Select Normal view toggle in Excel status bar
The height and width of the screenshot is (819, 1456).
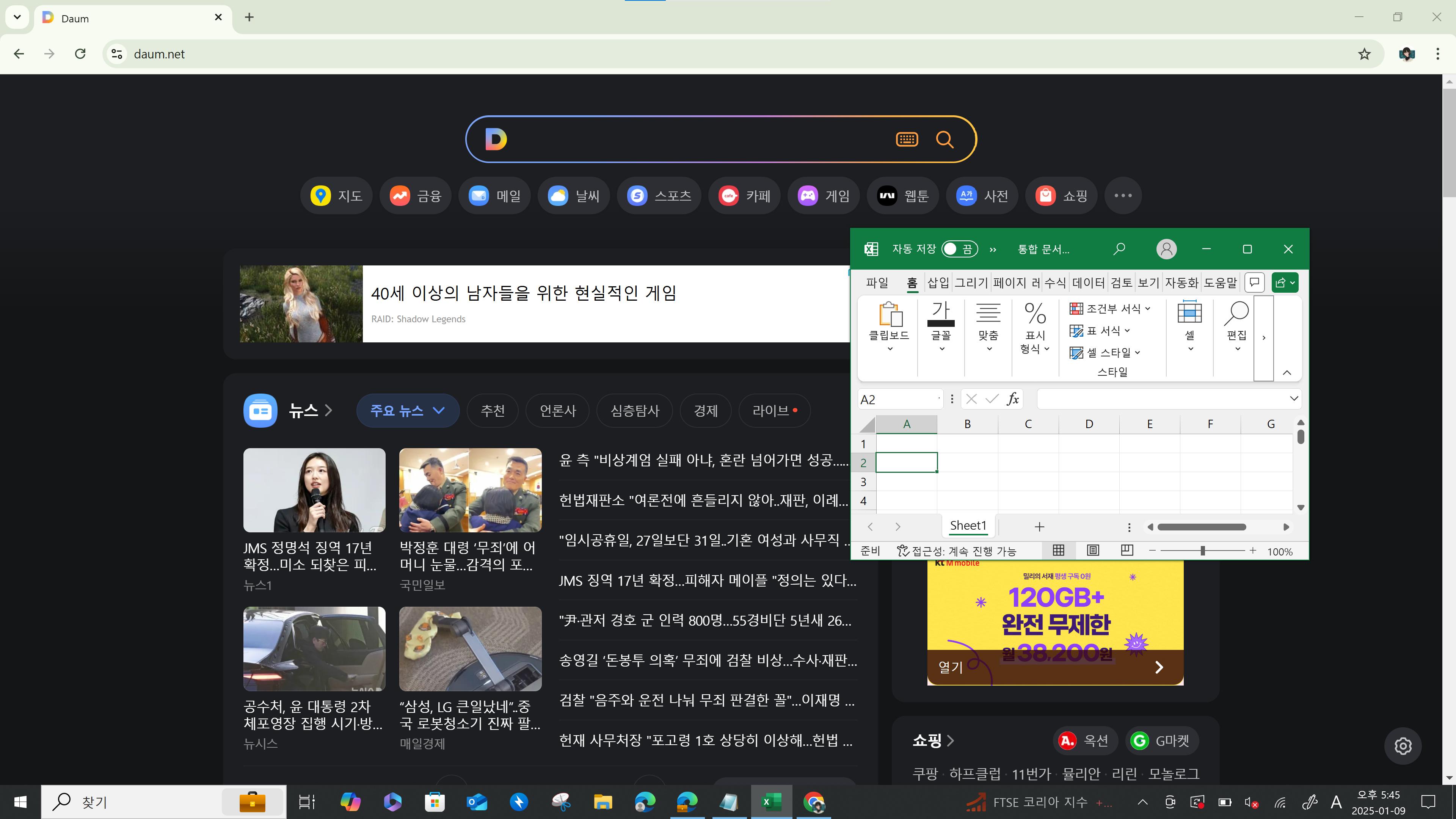[1059, 551]
